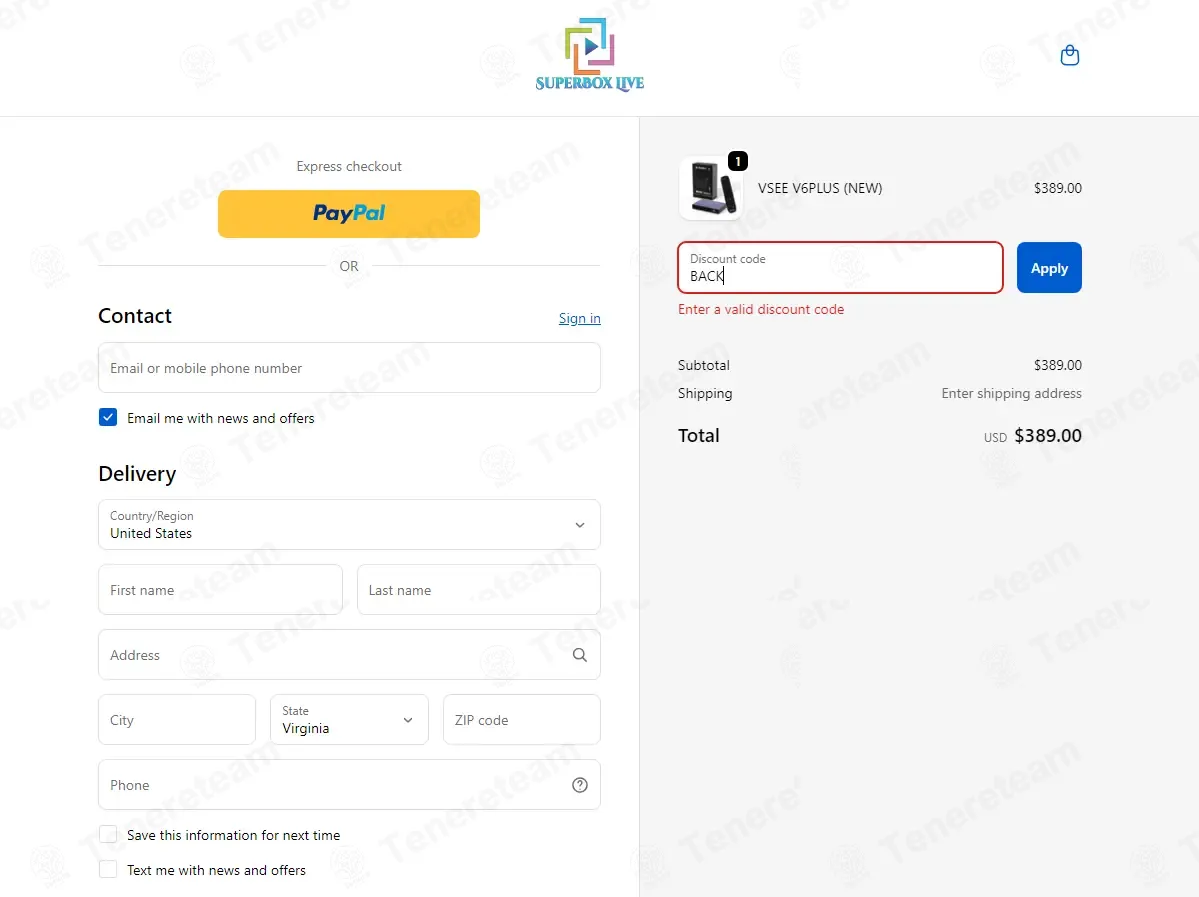Click the 'Enter shipping address' shipping text
The image size is (1199, 897).
(x=1011, y=393)
